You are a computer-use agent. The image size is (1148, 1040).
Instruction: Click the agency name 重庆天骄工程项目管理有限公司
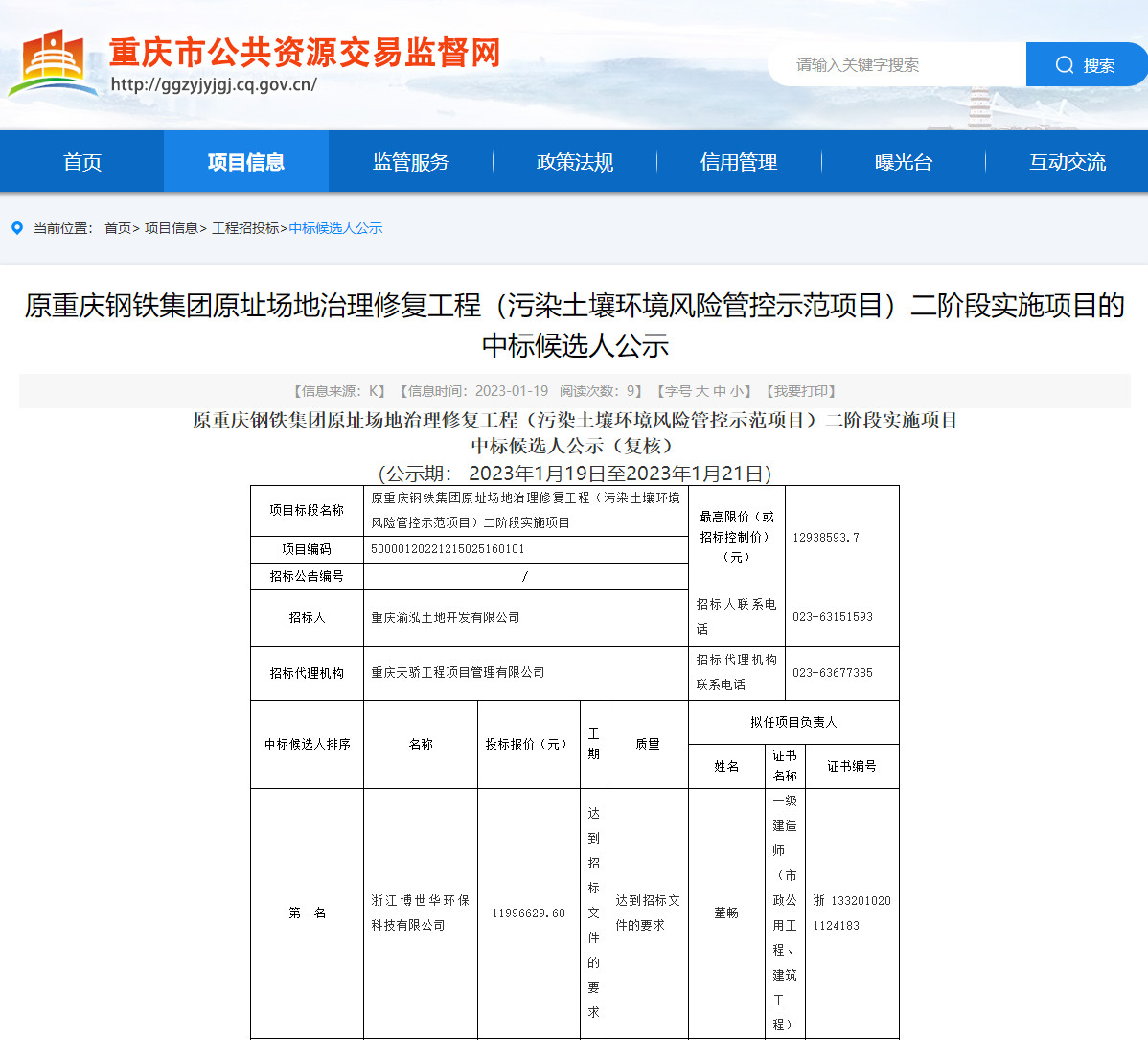tap(458, 672)
